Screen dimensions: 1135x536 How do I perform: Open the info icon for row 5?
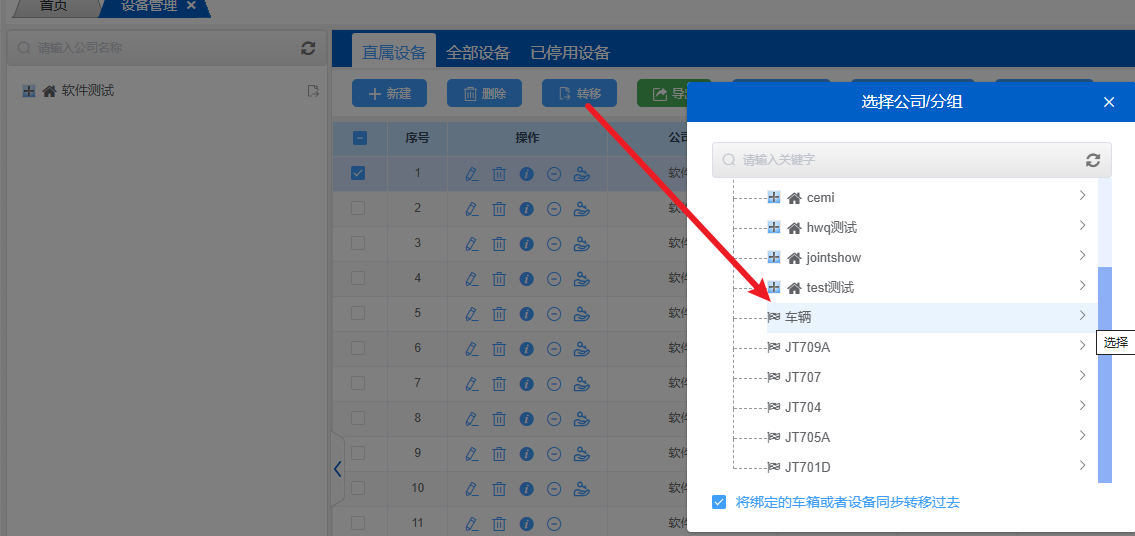[527, 314]
